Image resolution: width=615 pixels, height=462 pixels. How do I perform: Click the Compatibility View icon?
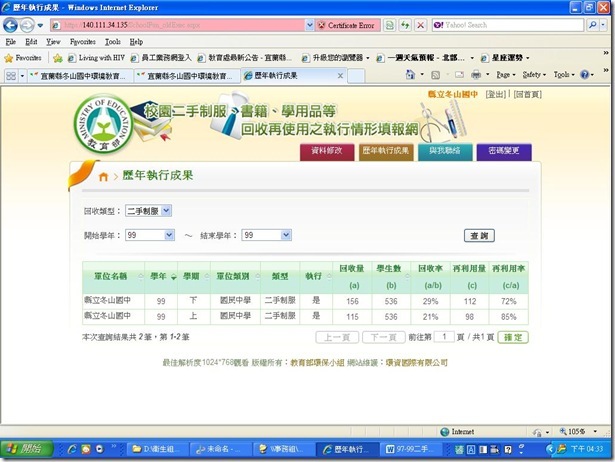tap(389, 25)
